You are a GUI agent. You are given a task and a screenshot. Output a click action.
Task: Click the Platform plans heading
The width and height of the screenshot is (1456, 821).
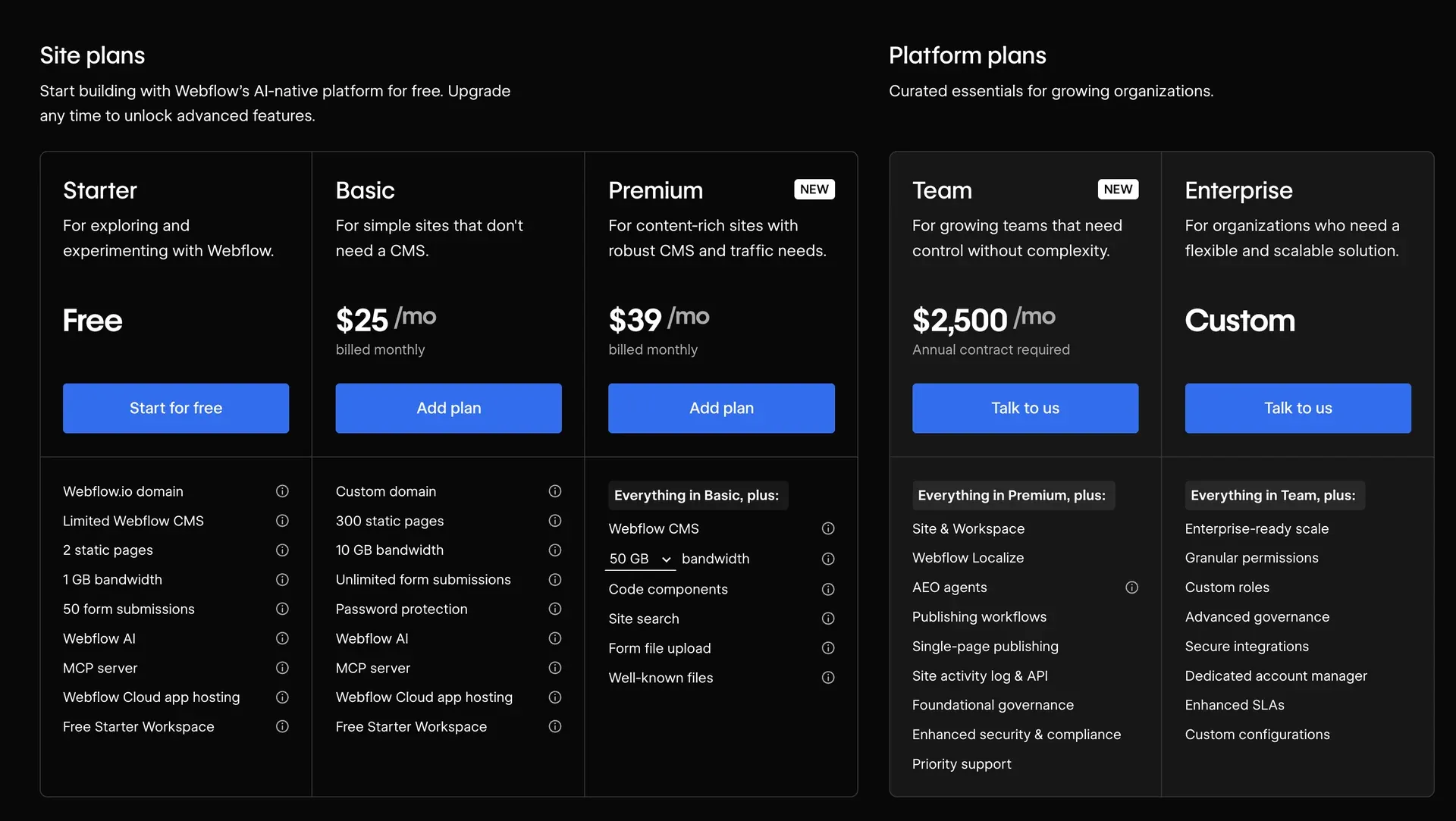click(x=968, y=55)
